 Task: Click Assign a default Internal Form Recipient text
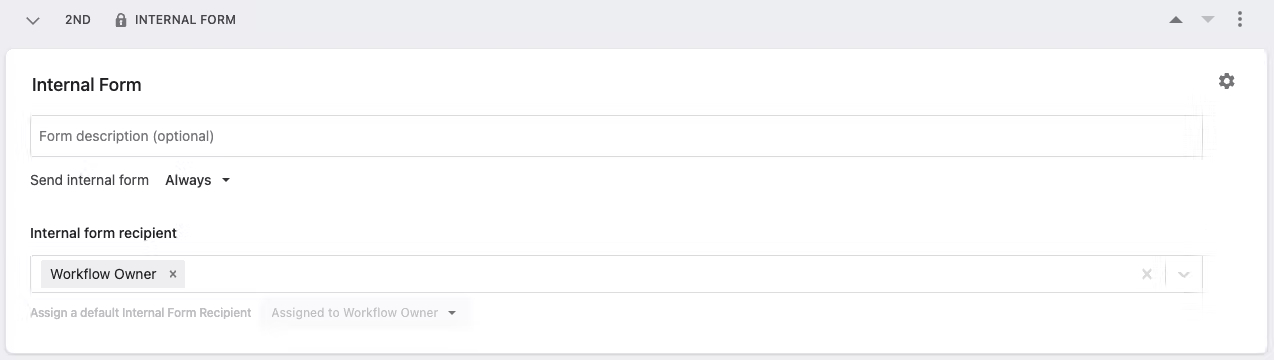tap(141, 313)
